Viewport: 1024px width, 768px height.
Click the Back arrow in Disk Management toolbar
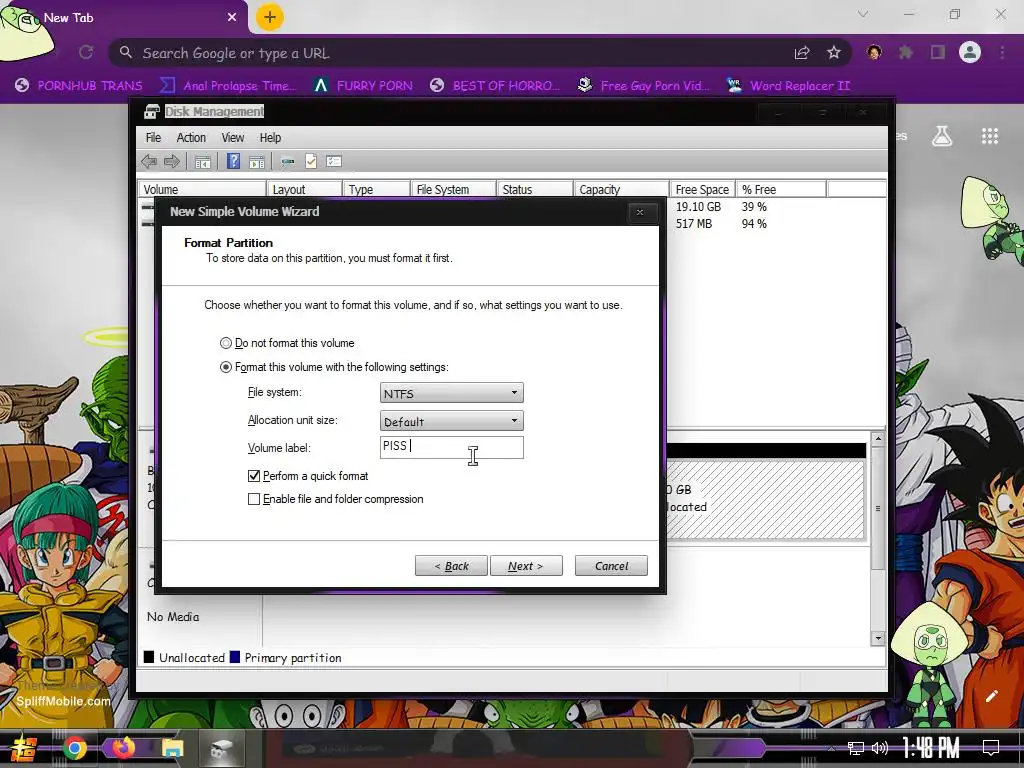coord(149,161)
